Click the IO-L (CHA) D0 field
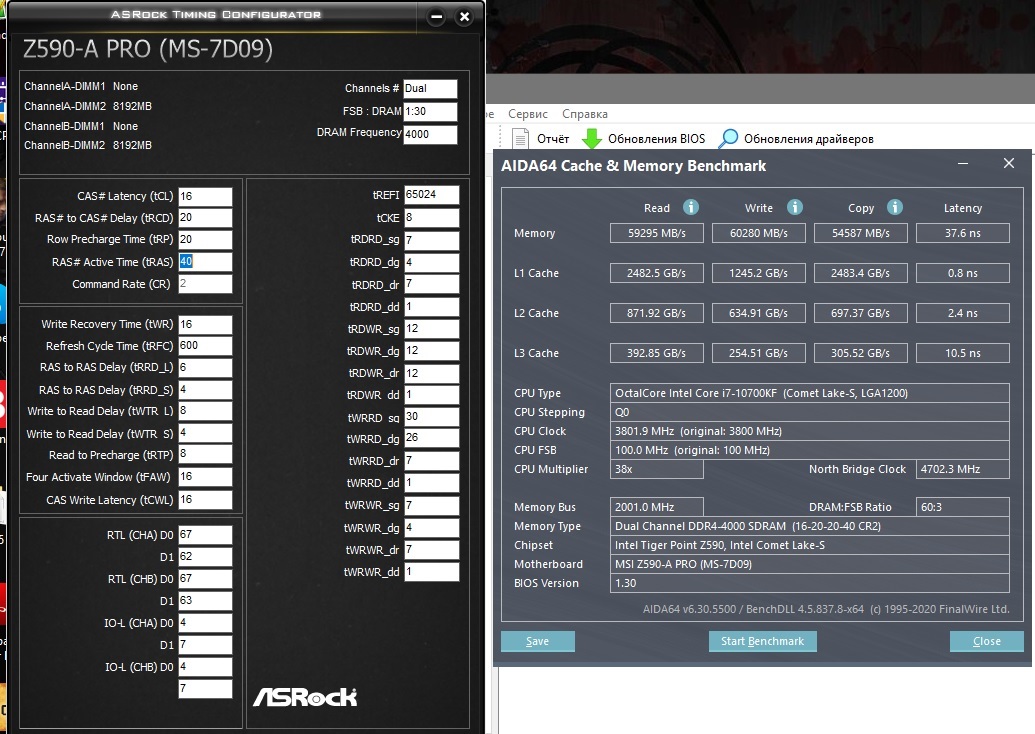Image resolution: width=1035 pixels, height=734 pixels. 205,622
